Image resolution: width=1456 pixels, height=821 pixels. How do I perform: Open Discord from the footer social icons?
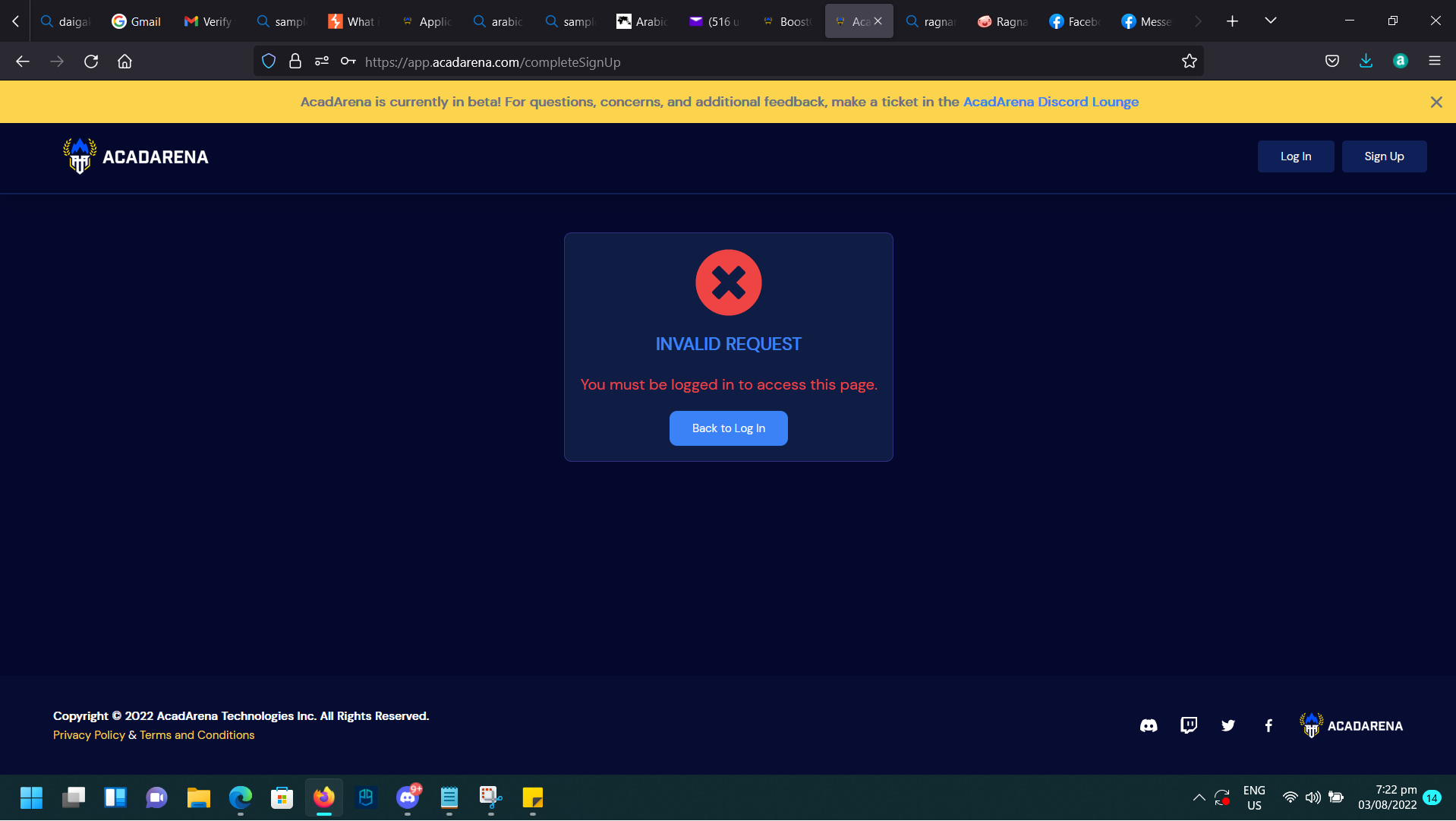pos(1149,725)
